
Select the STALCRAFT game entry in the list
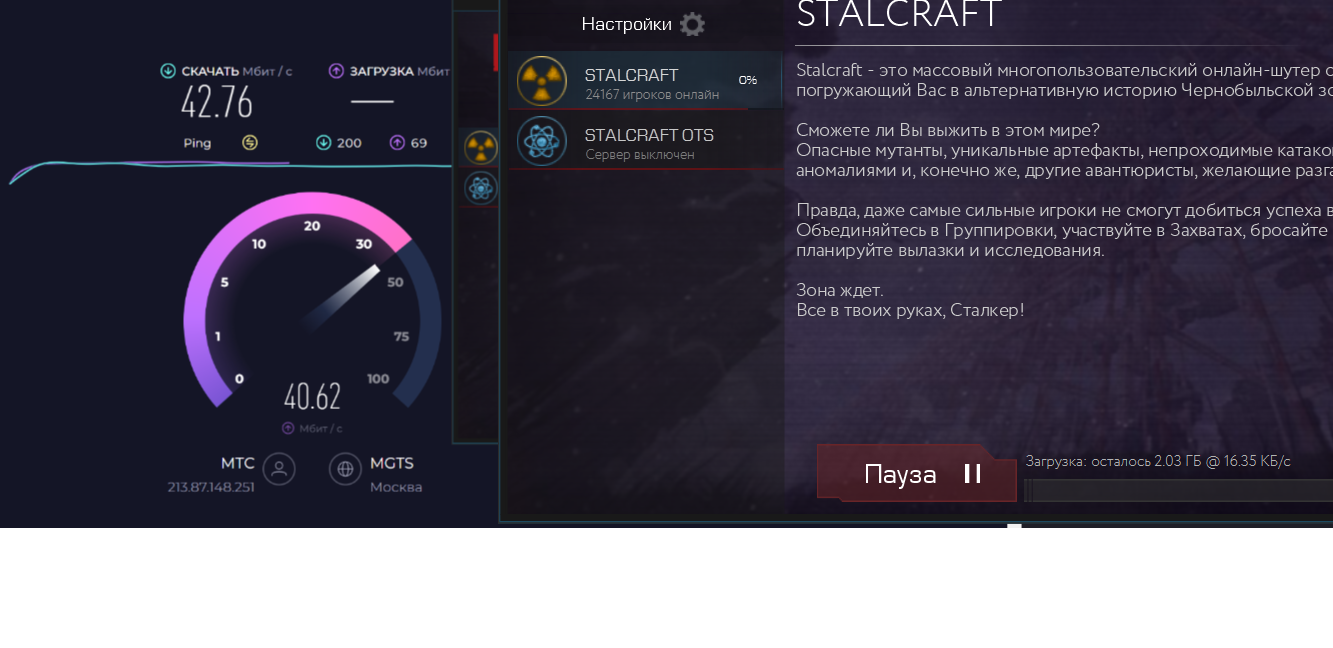(645, 81)
